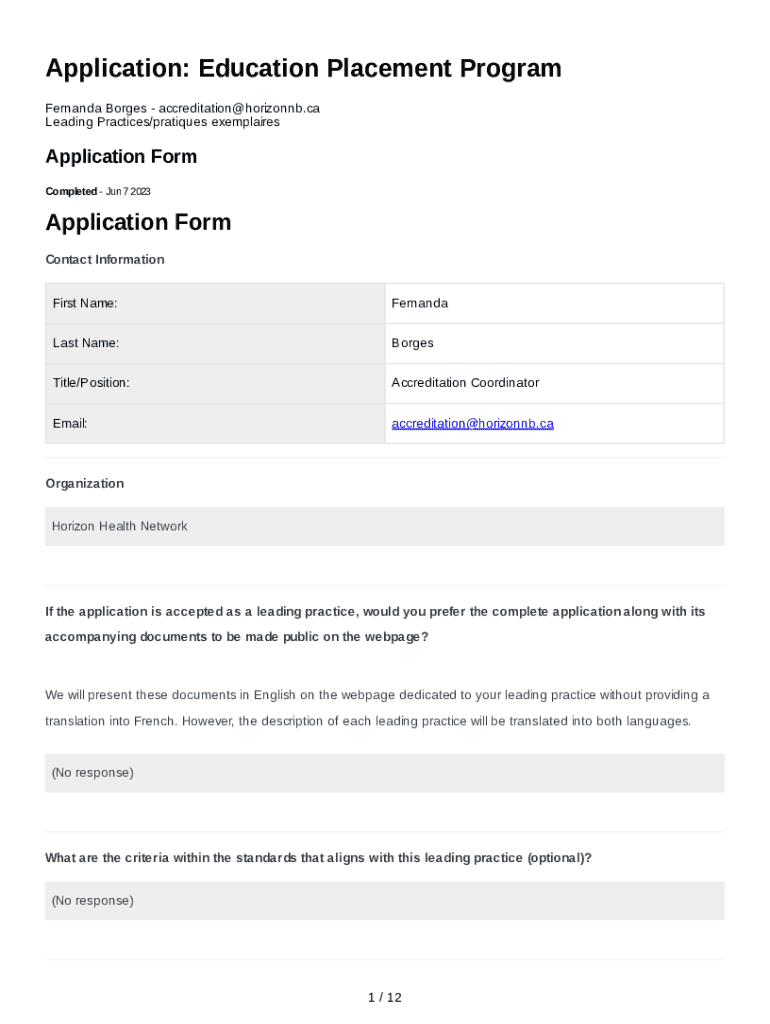Viewport: 770px width, 1024px height.
Task: Click the large Application Form heading
Action: [x=138, y=222]
